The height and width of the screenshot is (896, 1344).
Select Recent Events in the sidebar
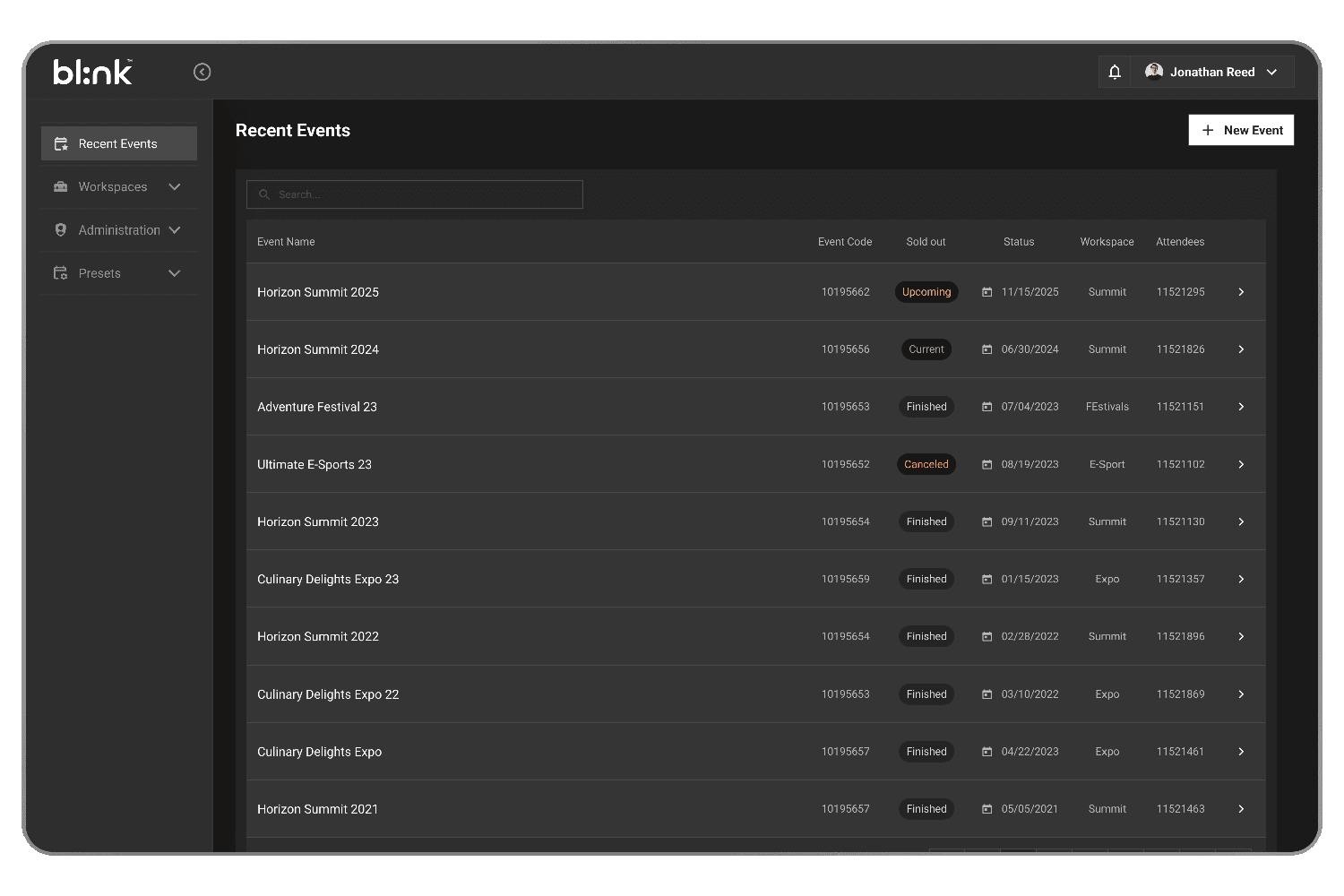pyautogui.click(x=116, y=143)
